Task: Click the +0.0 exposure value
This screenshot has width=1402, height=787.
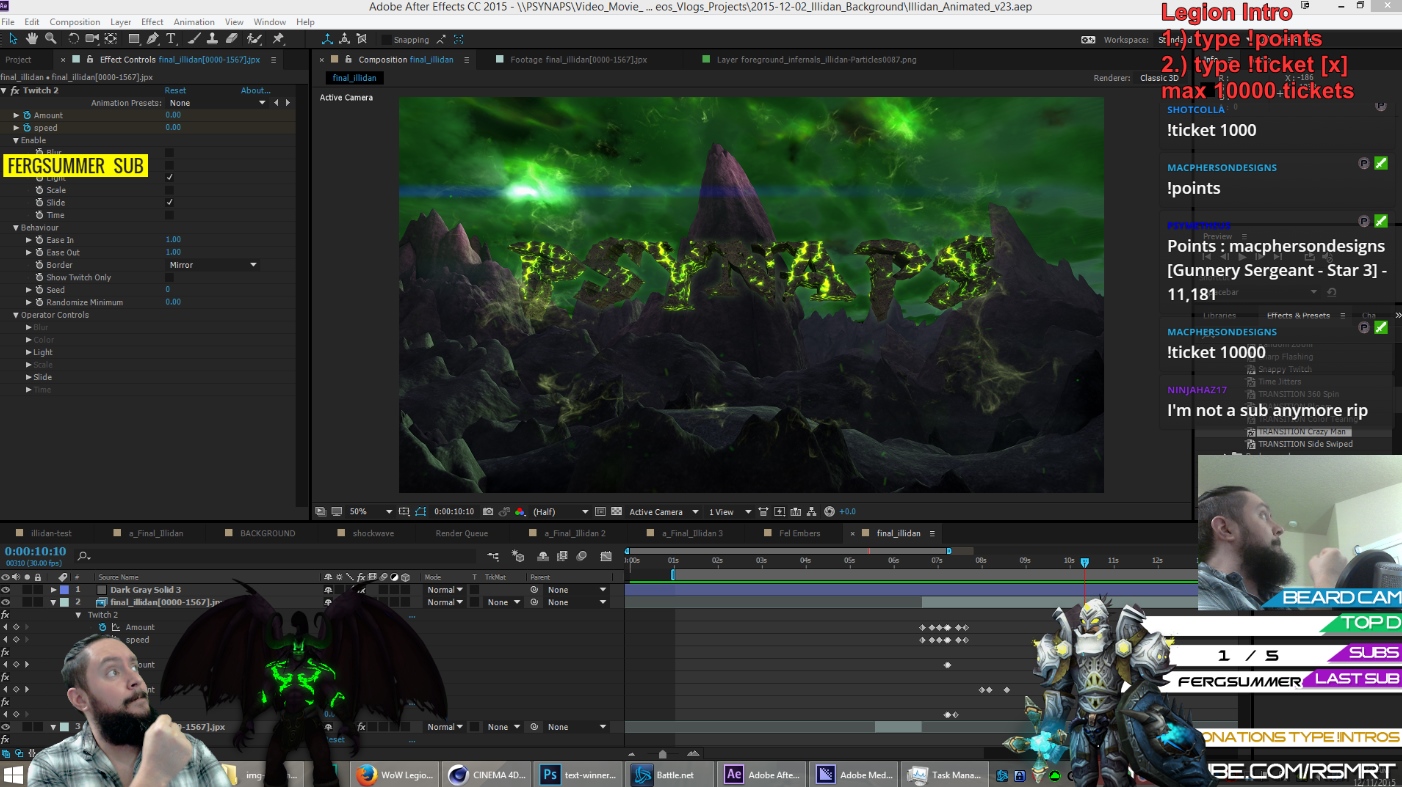Action: click(x=847, y=512)
